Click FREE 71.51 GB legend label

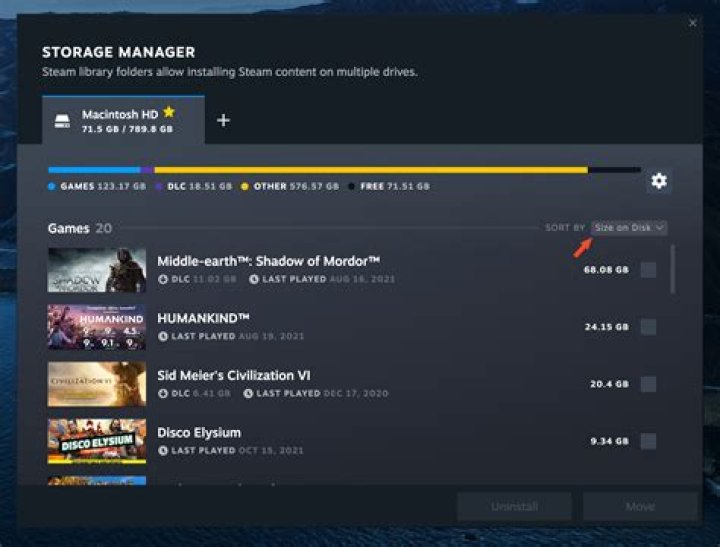[395, 186]
